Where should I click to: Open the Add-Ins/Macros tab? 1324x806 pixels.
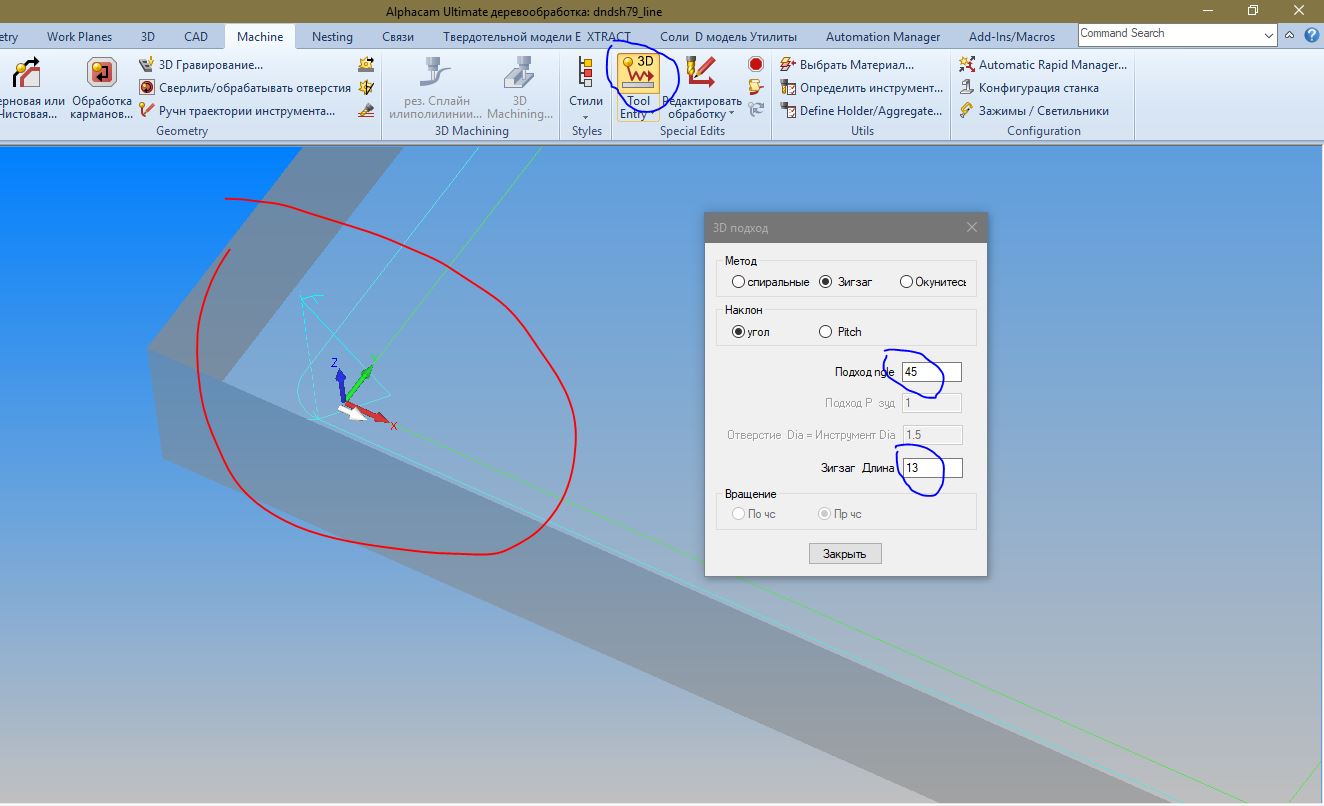[x=1012, y=36]
